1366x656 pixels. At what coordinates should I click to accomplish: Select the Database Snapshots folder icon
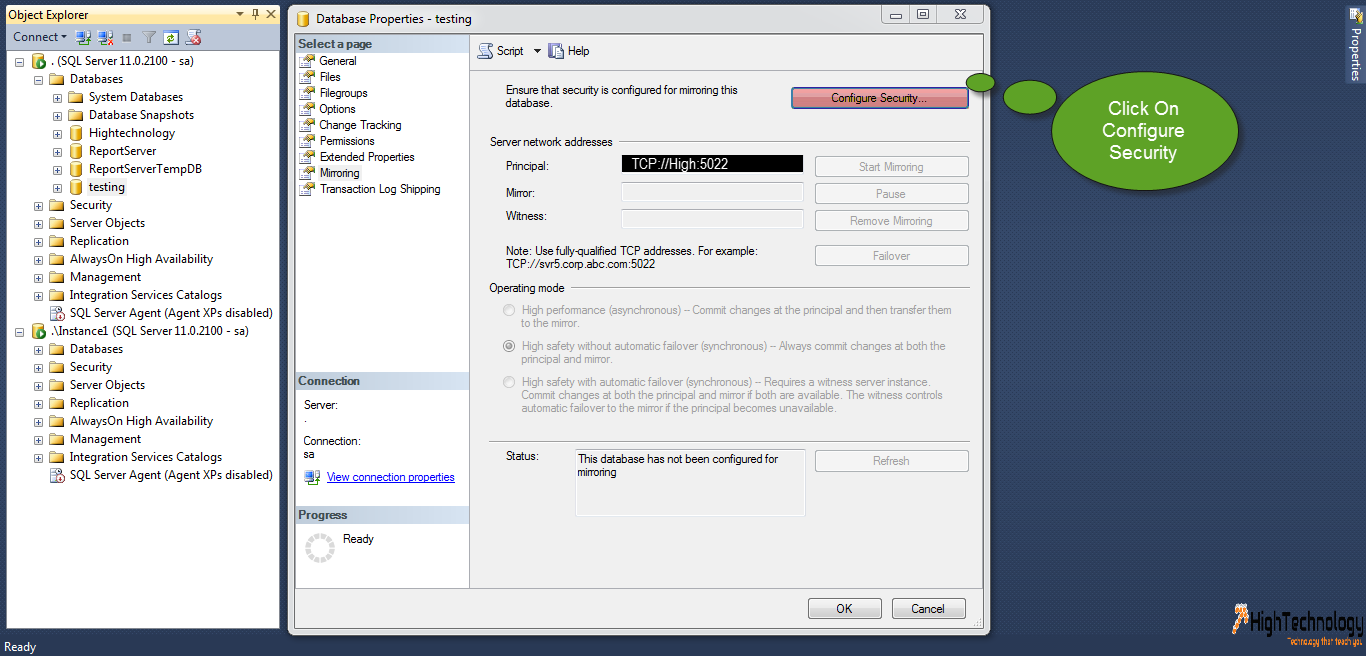tap(76, 115)
